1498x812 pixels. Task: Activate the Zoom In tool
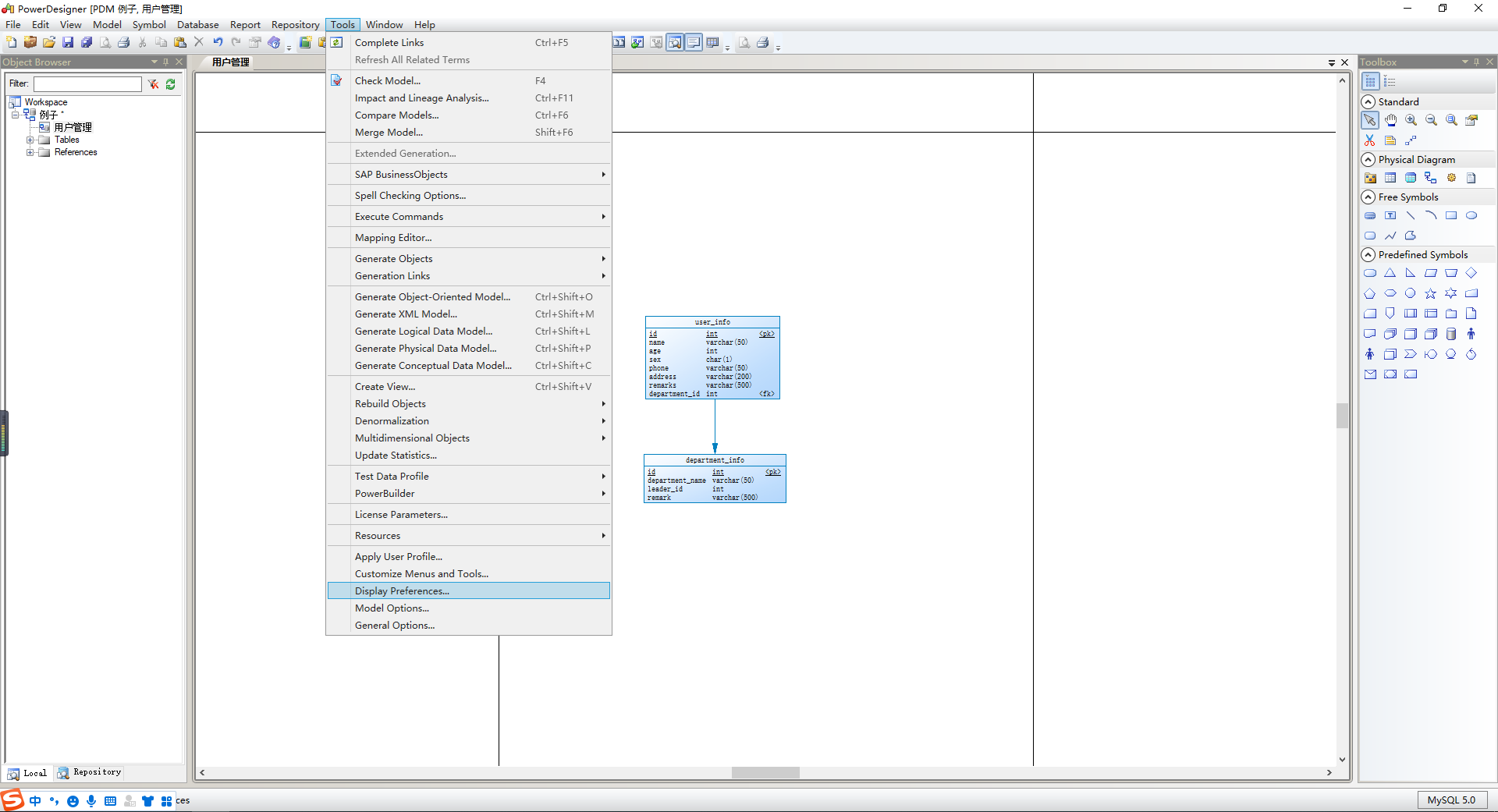point(1411,120)
